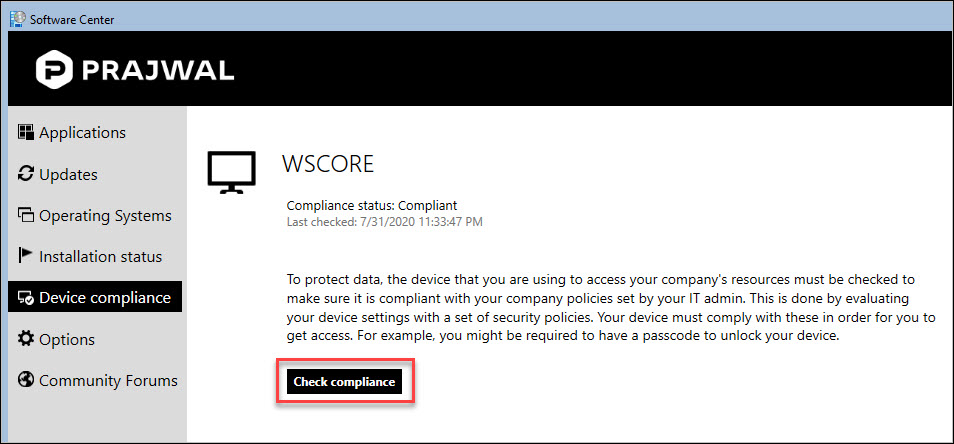Click the Operating Systems windows icon
The width and height of the screenshot is (954, 444).
pyautogui.click(x=26, y=215)
